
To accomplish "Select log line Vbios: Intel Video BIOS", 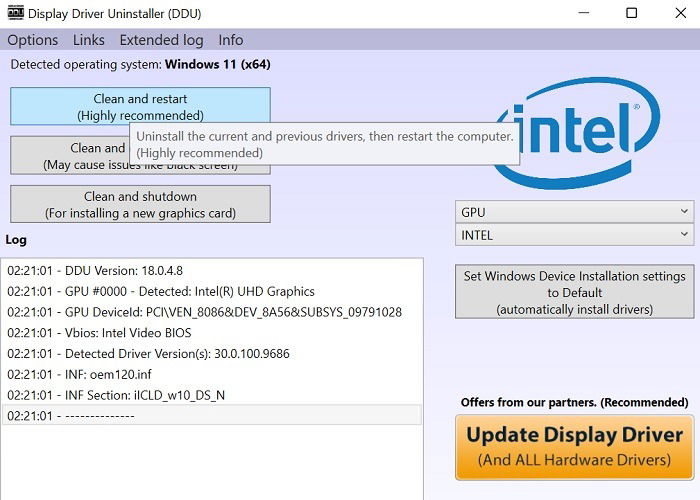I will (212, 333).
